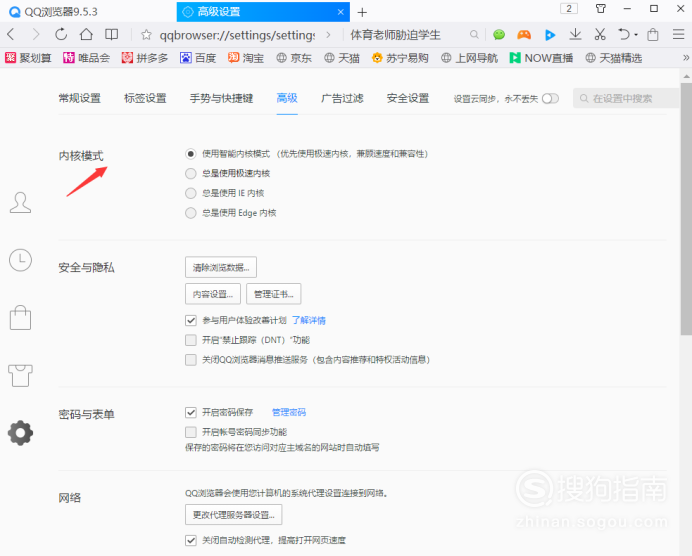Open the 管理密码 link

pyautogui.click(x=289, y=413)
